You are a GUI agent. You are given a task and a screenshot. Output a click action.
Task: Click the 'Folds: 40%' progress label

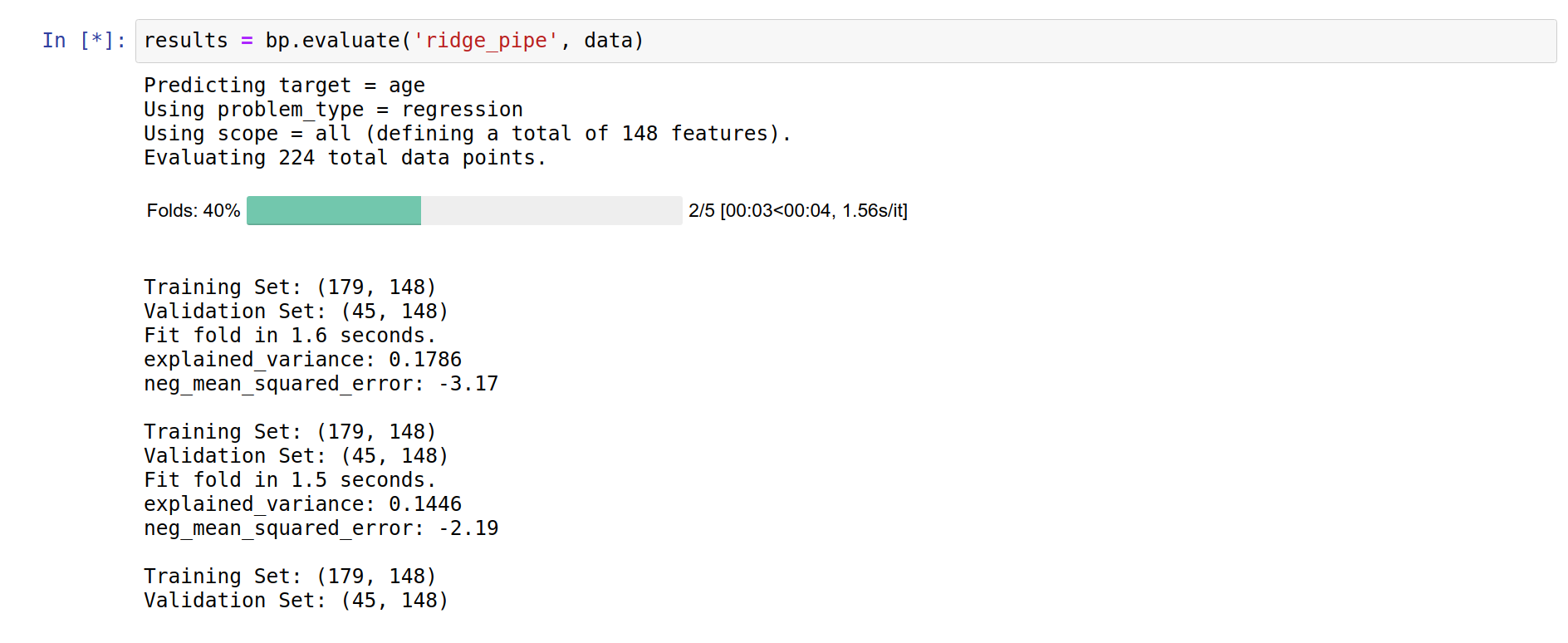coord(194,211)
